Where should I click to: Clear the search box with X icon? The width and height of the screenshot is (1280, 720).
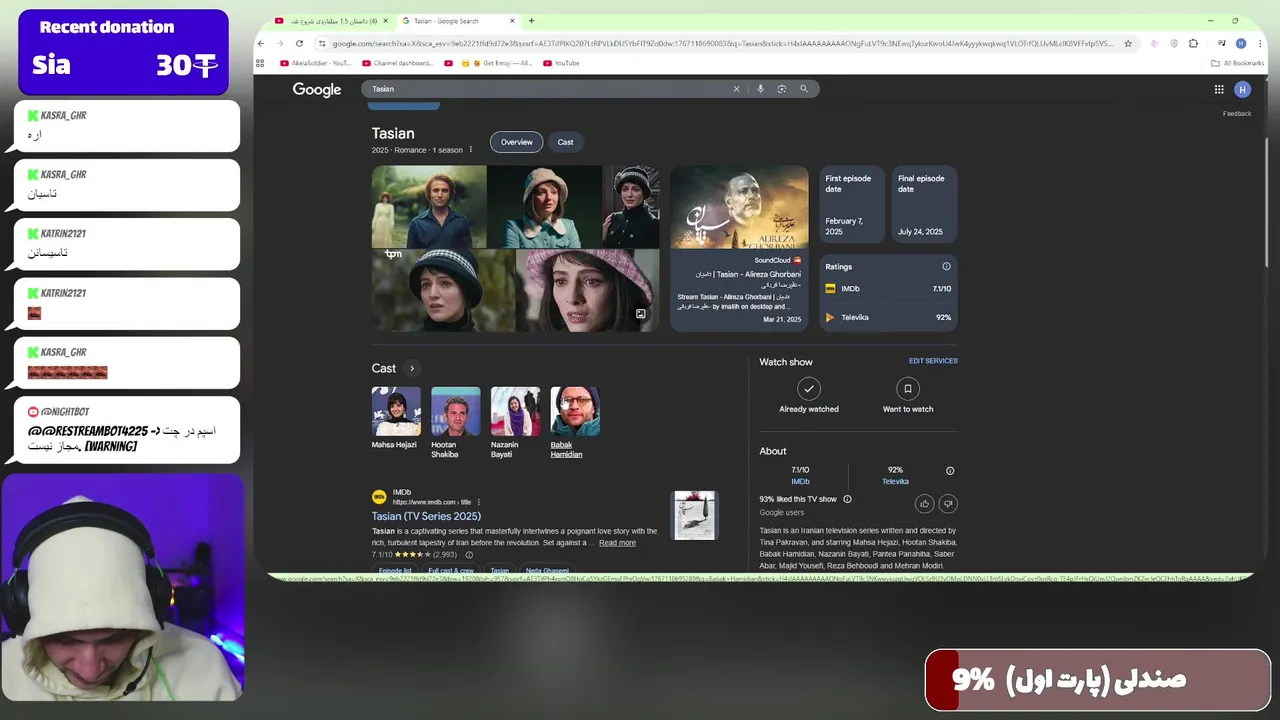point(737,89)
